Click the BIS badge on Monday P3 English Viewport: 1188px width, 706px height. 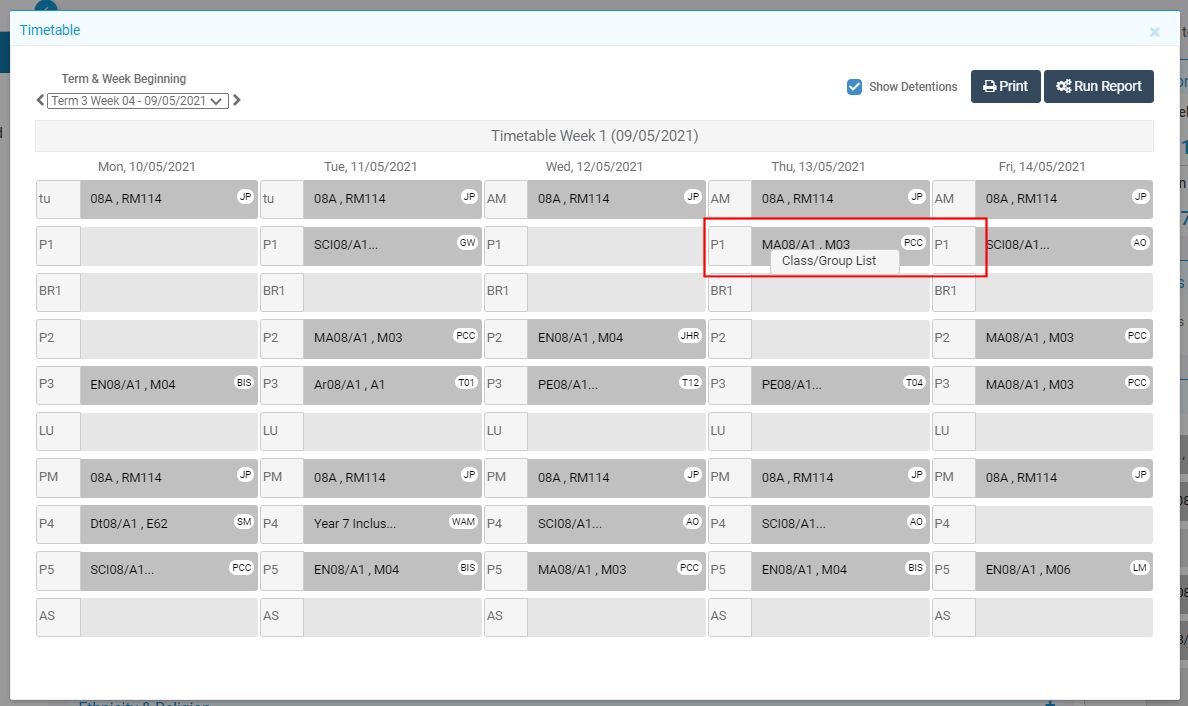[x=245, y=383]
